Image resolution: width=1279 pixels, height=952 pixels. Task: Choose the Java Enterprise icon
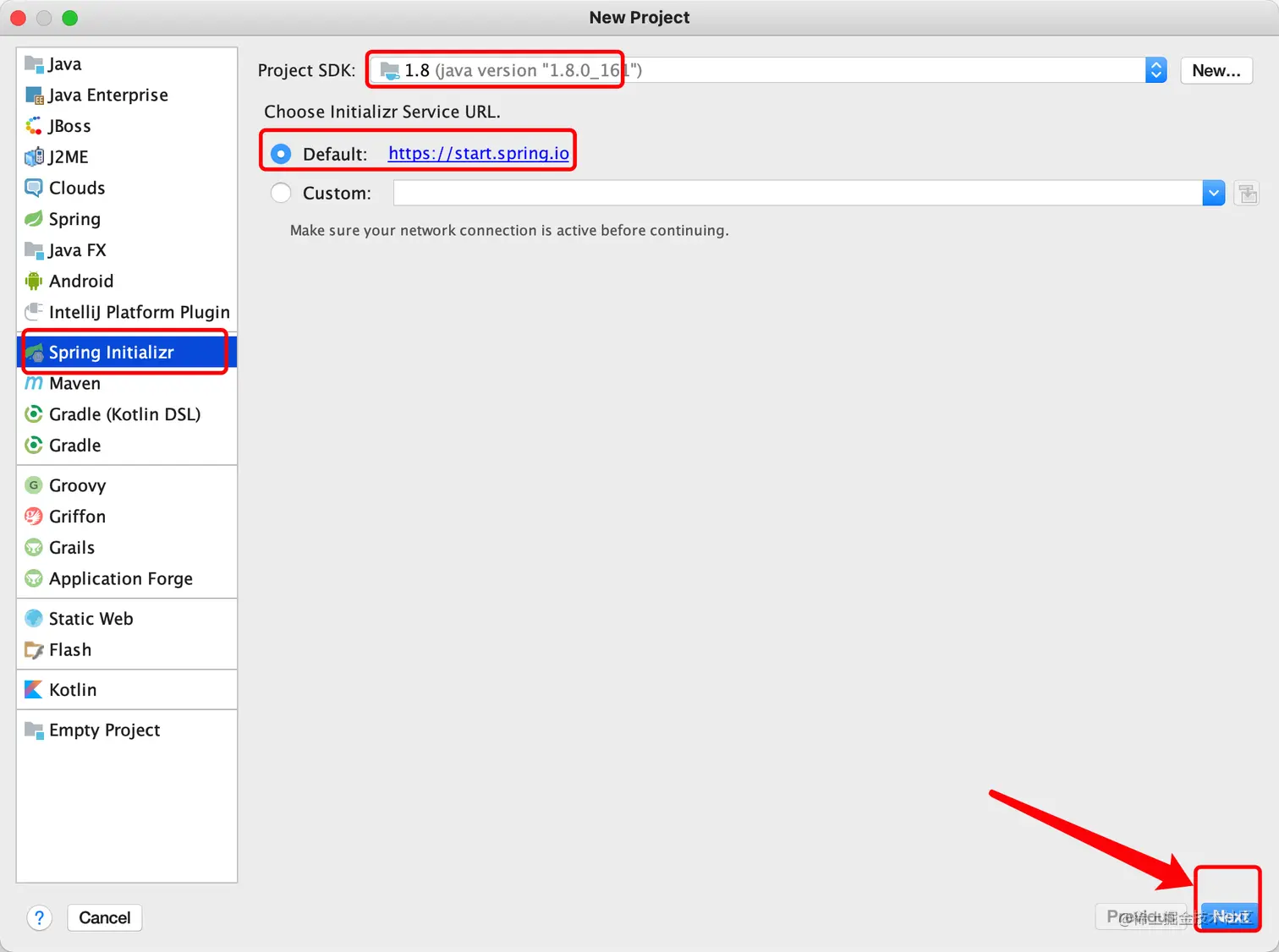(34, 95)
